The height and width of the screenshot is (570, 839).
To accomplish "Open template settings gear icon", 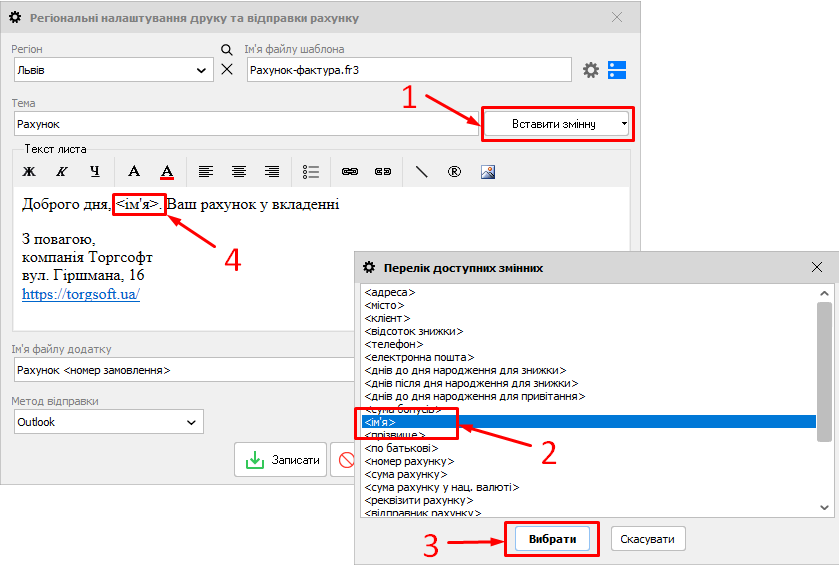I will [591, 70].
